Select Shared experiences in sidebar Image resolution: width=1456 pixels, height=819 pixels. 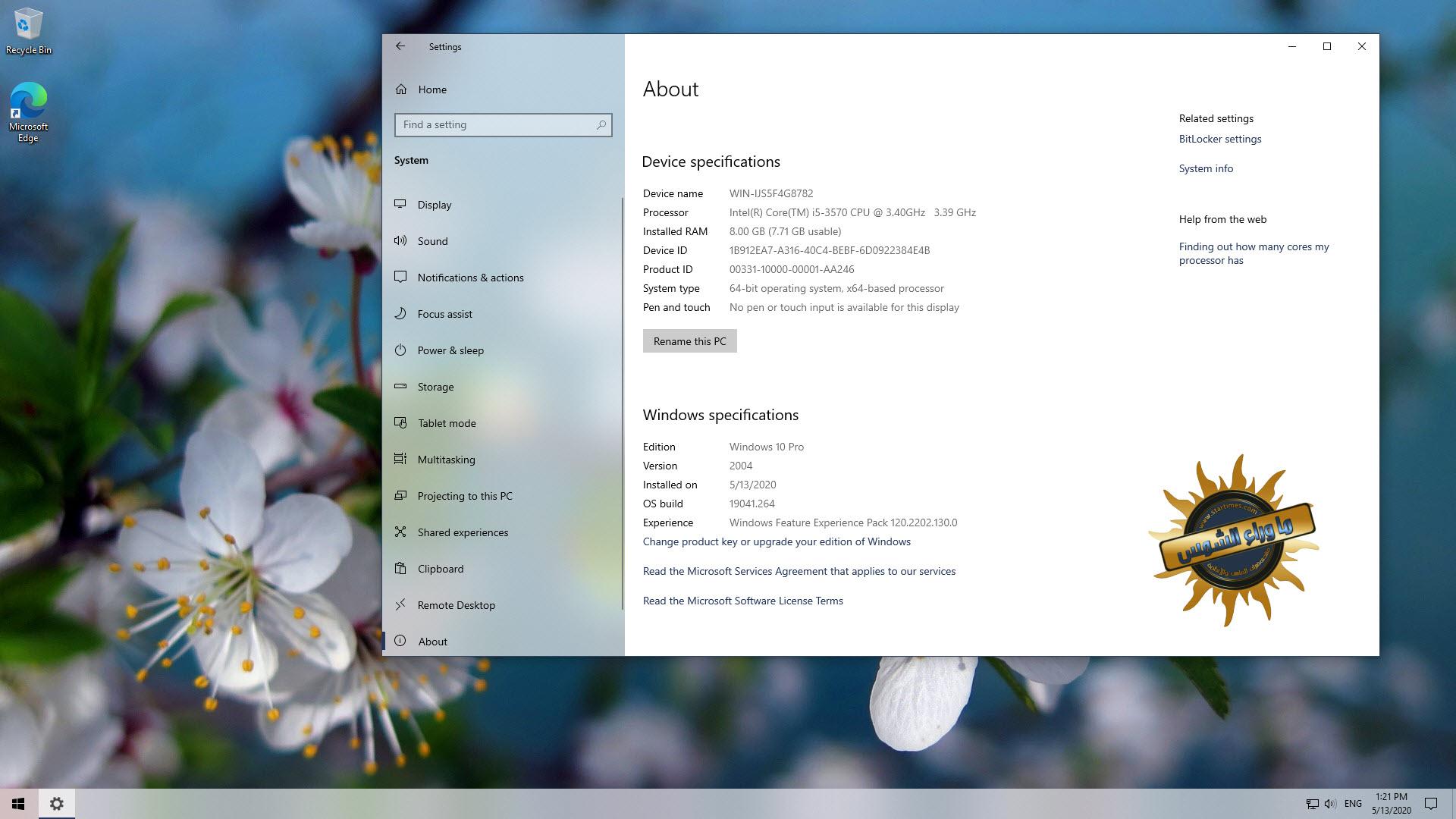point(463,532)
